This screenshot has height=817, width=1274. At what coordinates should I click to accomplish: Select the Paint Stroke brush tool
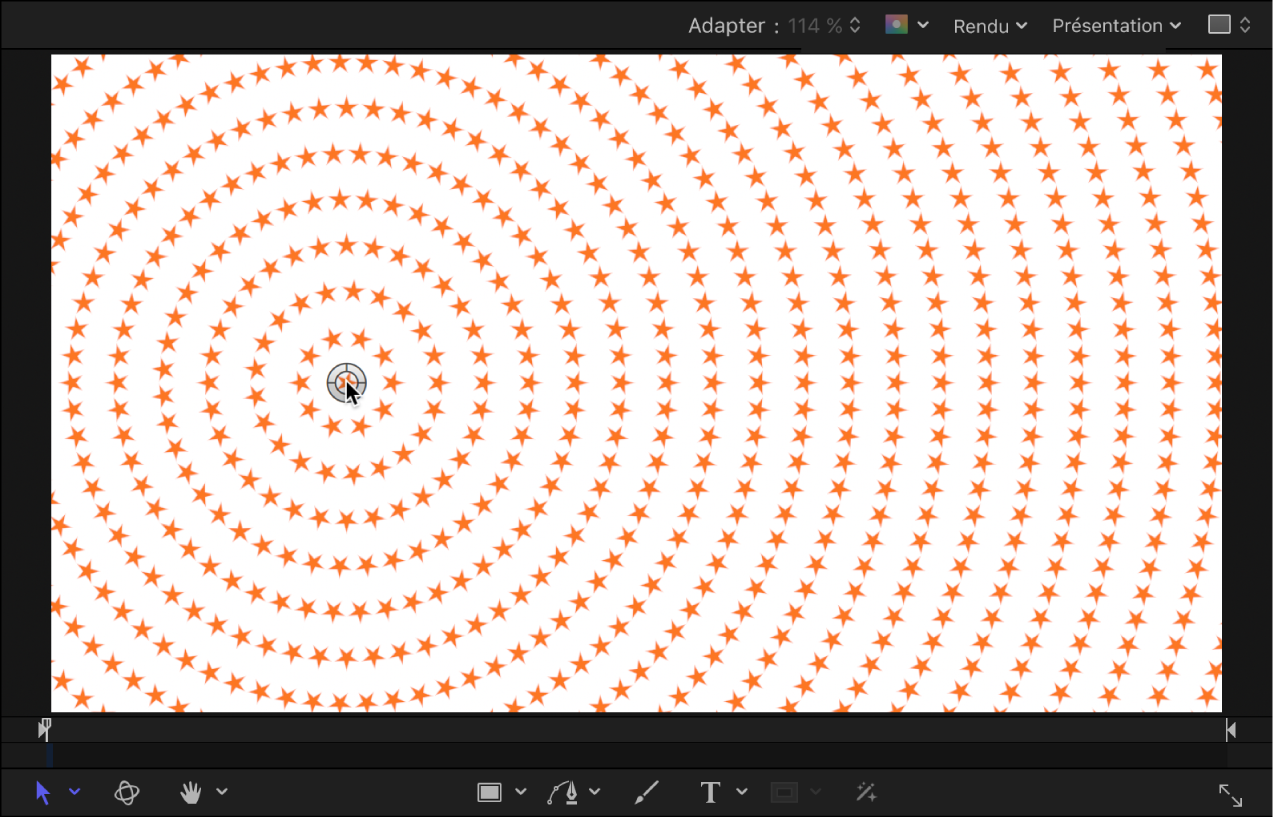647,793
